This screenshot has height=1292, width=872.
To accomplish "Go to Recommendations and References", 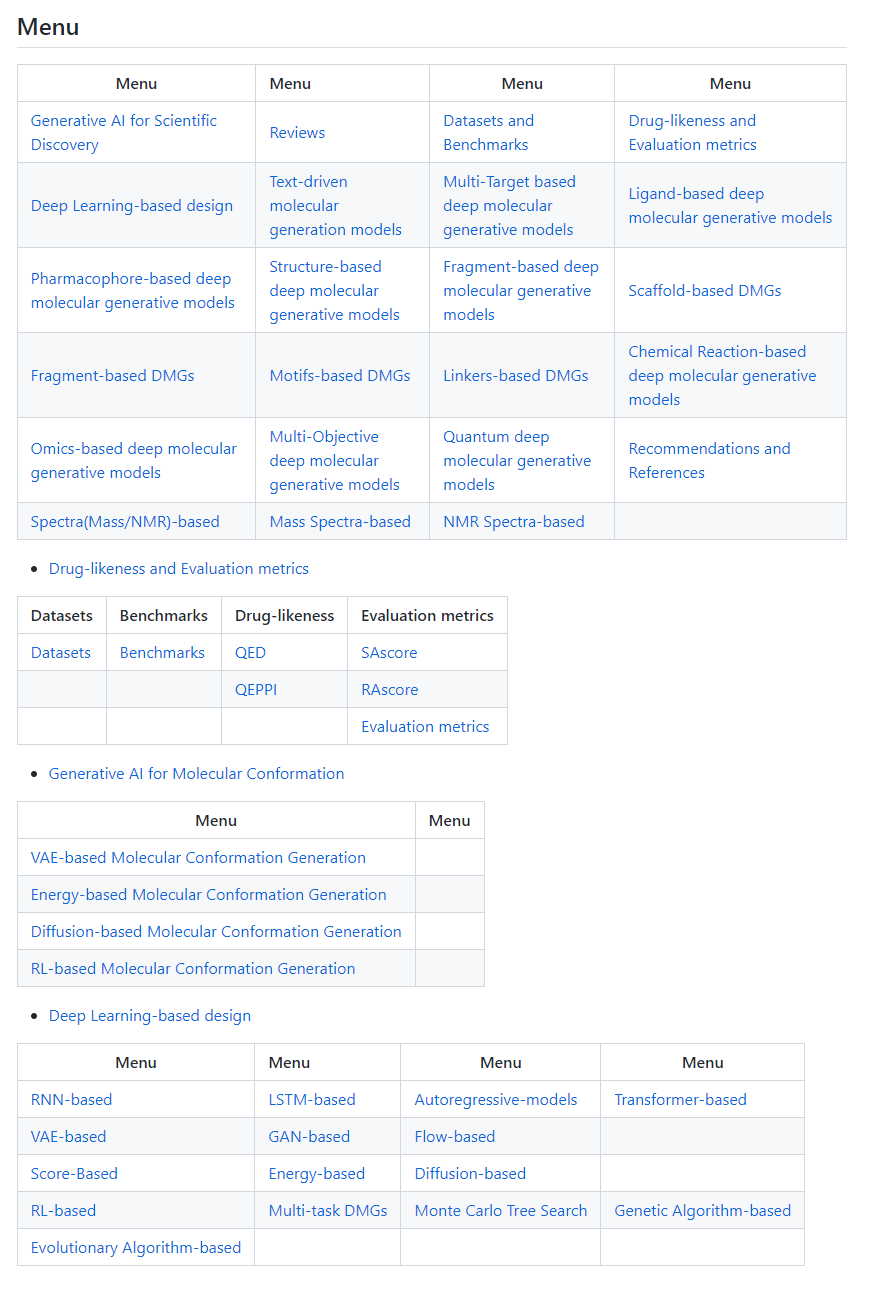I will 709,460.
